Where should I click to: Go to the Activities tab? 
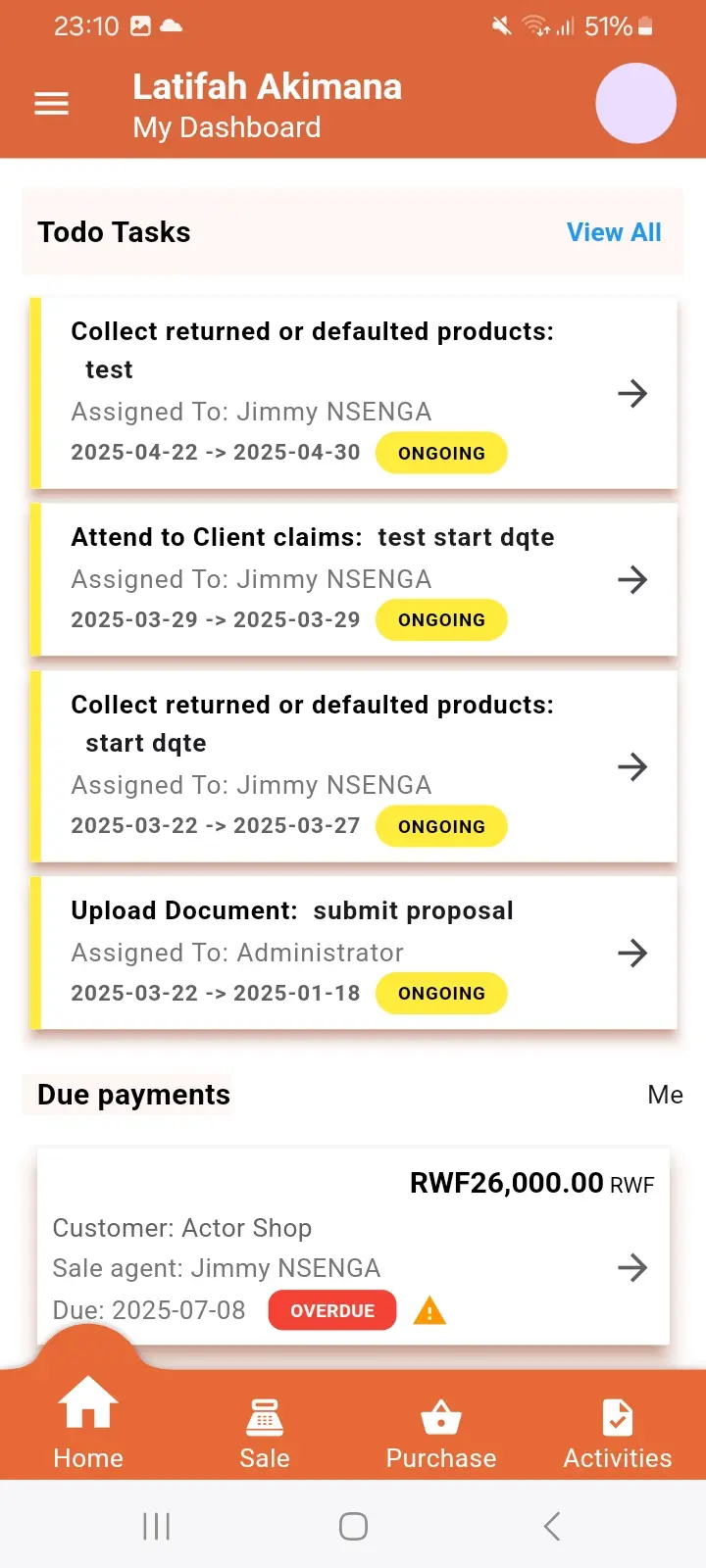[x=618, y=1434]
